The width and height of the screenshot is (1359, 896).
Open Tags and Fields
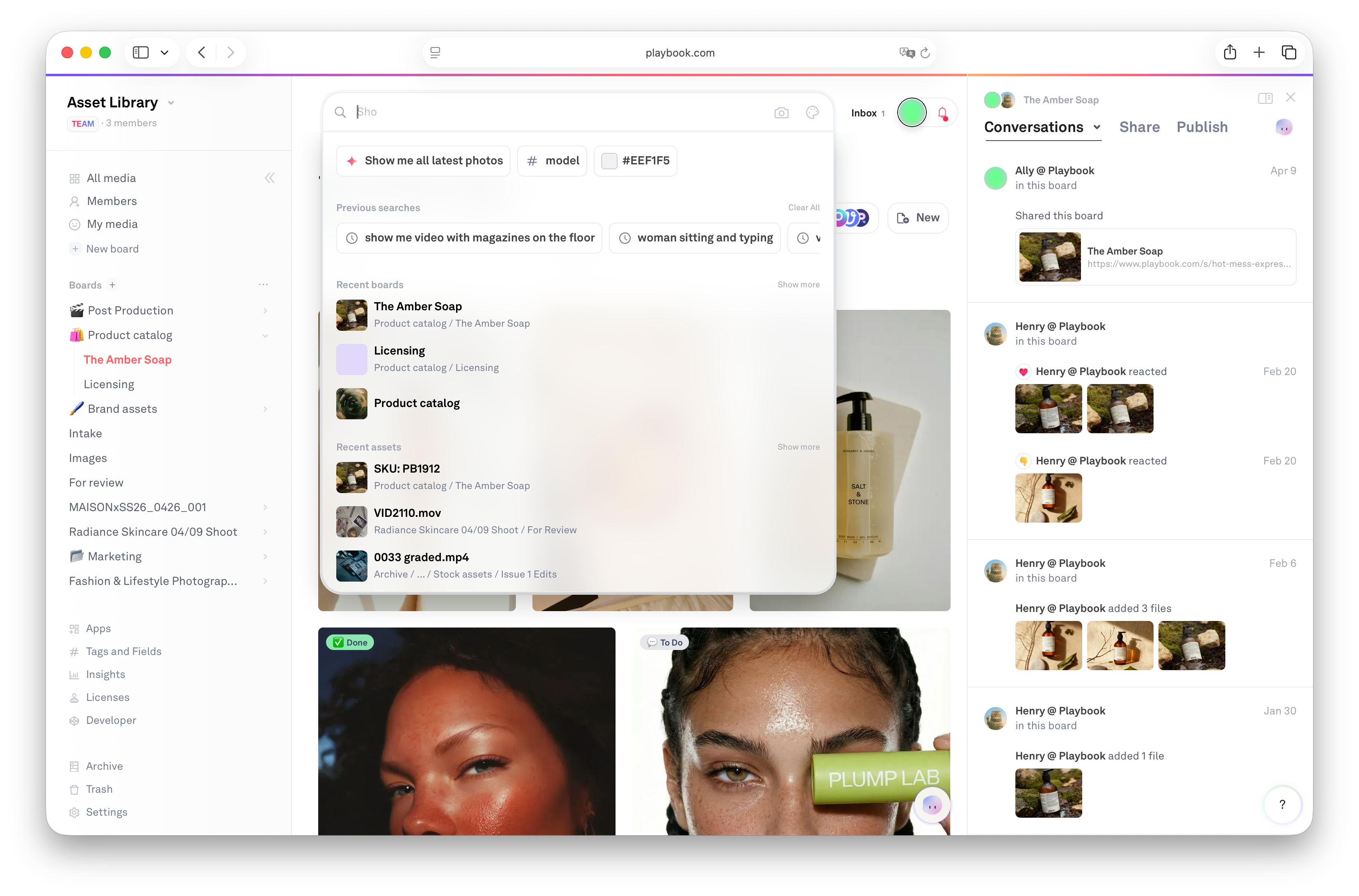click(123, 651)
